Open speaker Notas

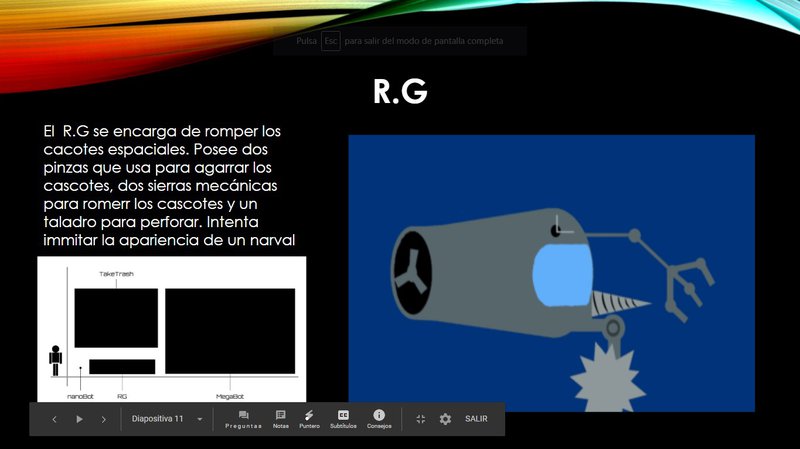click(x=280, y=419)
